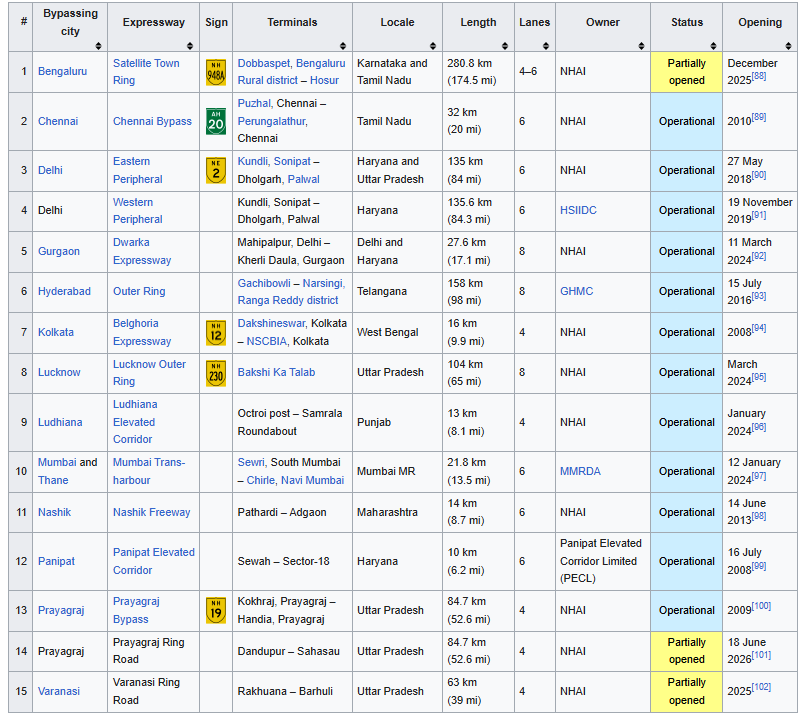Follow the HSIIDC owner link
Image resolution: width=801 pixels, height=716 pixels.
[x=578, y=210]
